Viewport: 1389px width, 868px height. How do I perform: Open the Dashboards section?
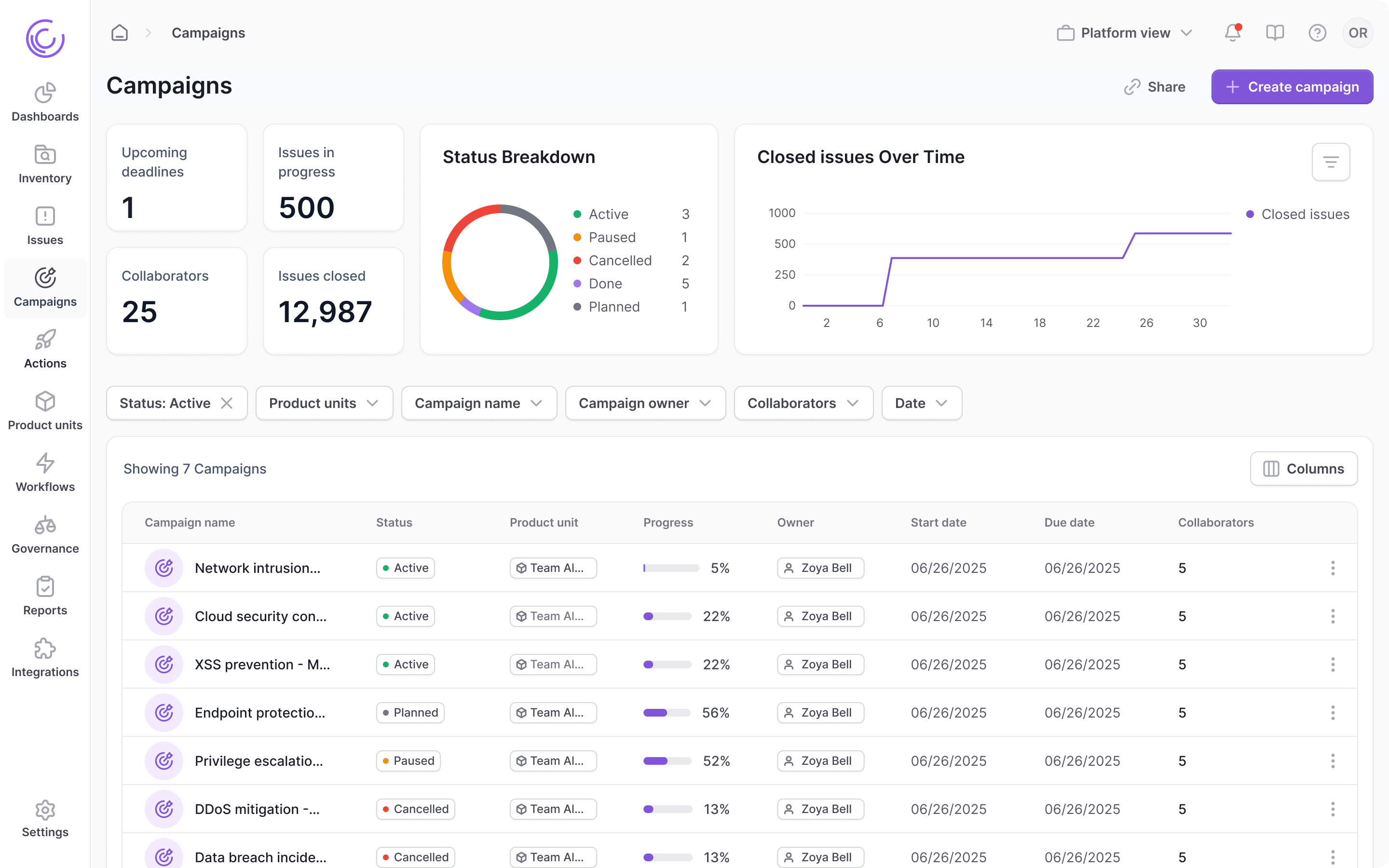[x=45, y=102]
